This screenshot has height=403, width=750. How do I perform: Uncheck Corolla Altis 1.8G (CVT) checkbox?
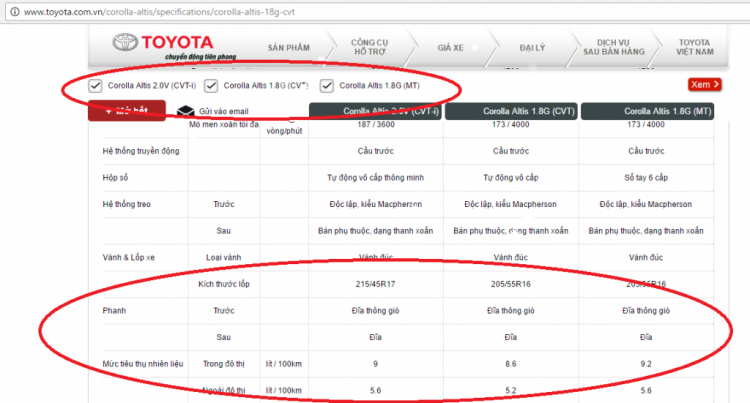tap(211, 86)
